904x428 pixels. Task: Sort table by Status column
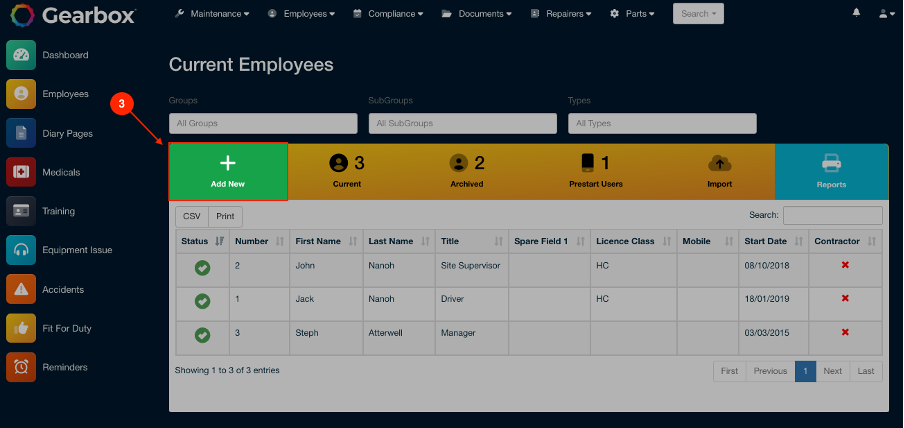pos(202,241)
